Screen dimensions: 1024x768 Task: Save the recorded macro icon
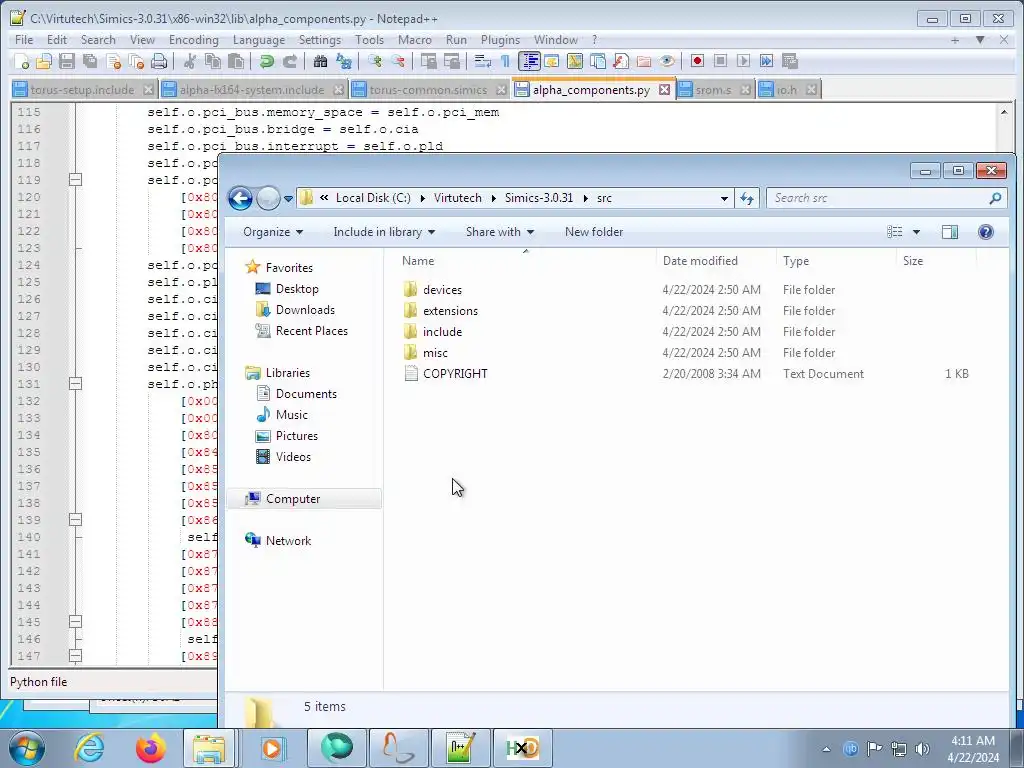[790, 61]
